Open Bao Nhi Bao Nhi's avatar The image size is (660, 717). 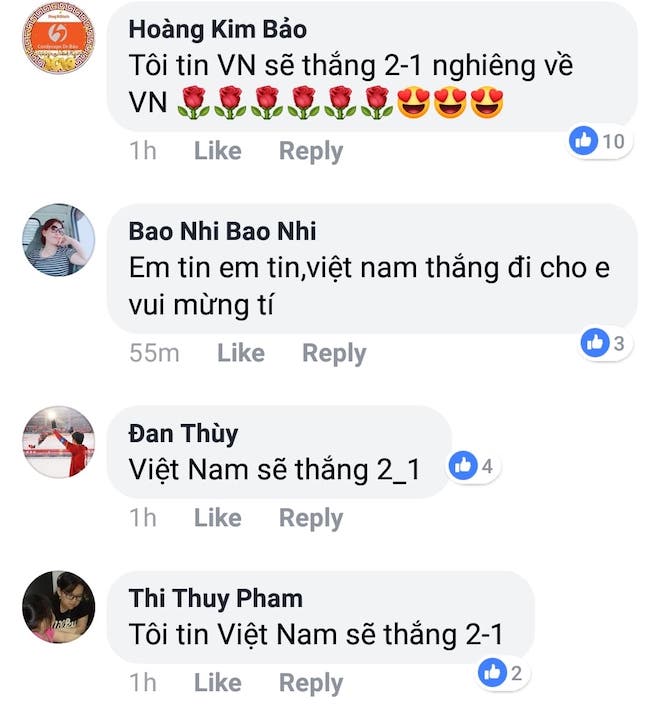59,240
